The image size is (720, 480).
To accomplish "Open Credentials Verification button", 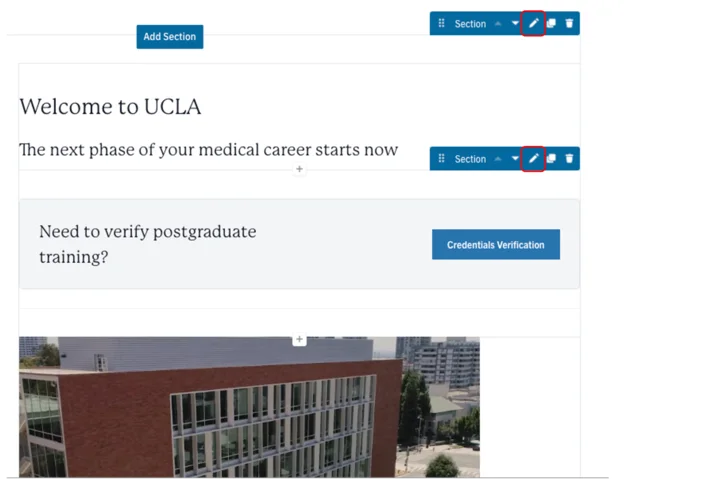I will click(x=495, y=244).
